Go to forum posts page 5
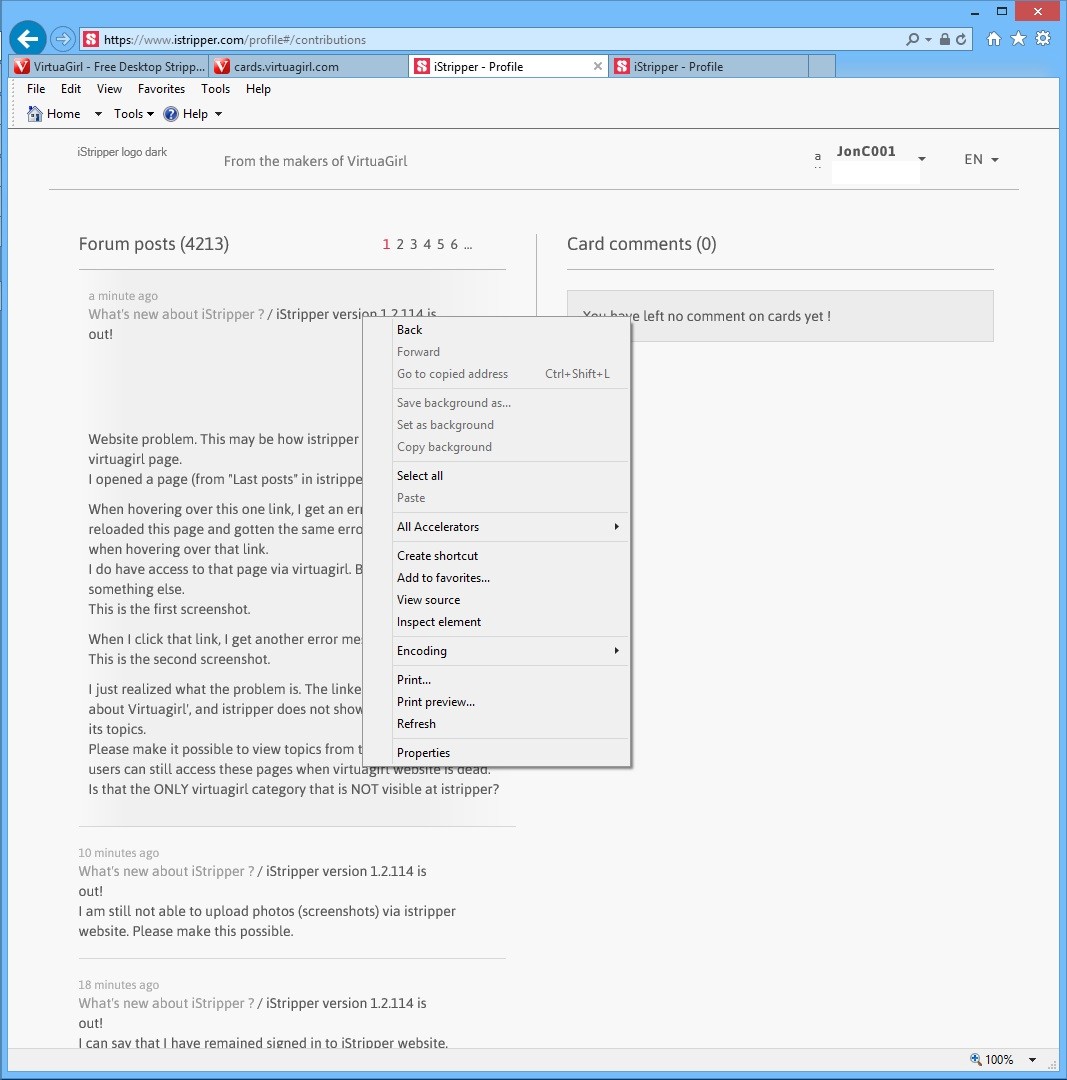Screen dimensions: 1067x1080 (441, 245)
